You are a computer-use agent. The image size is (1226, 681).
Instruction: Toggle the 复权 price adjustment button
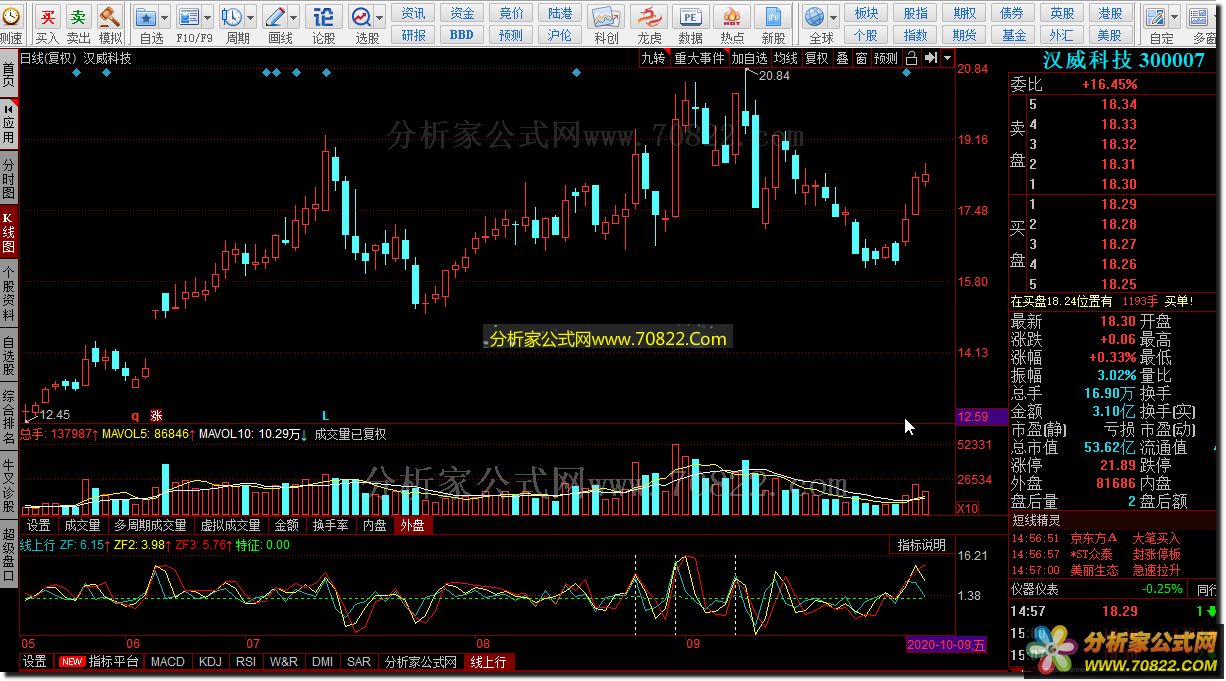[x=817, y=58]
